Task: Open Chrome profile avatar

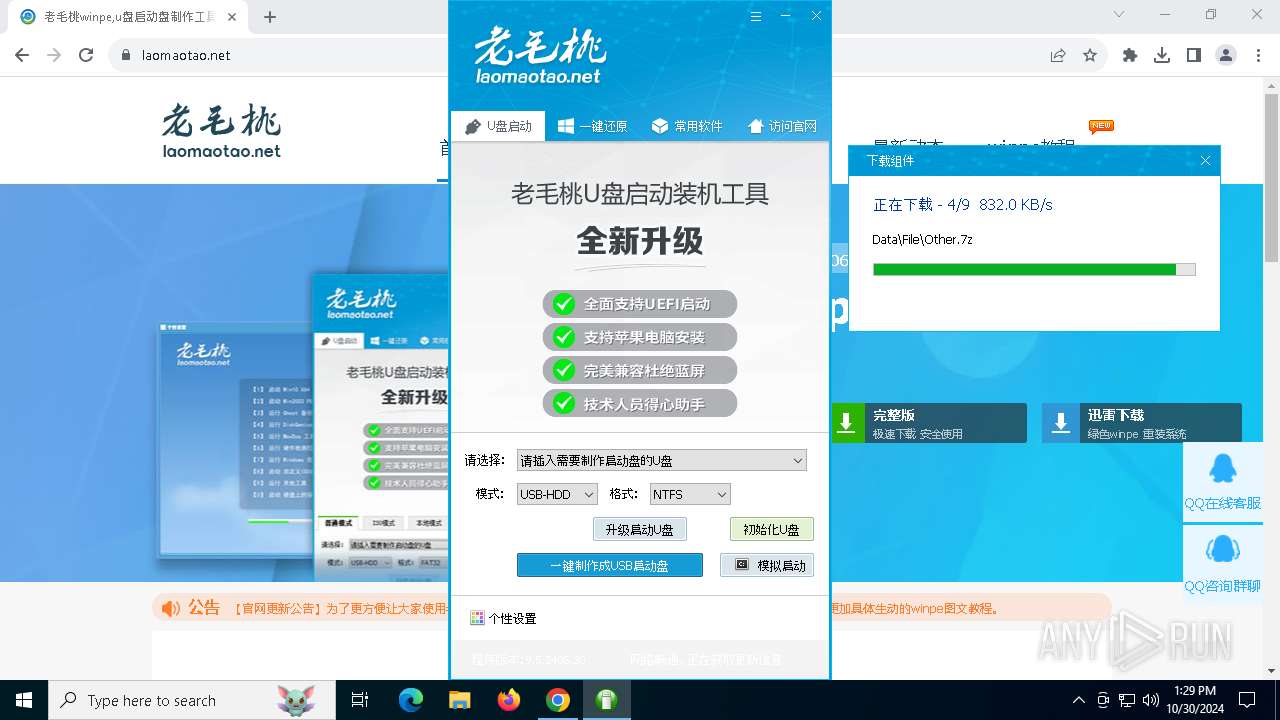Action: (1226, 55)
